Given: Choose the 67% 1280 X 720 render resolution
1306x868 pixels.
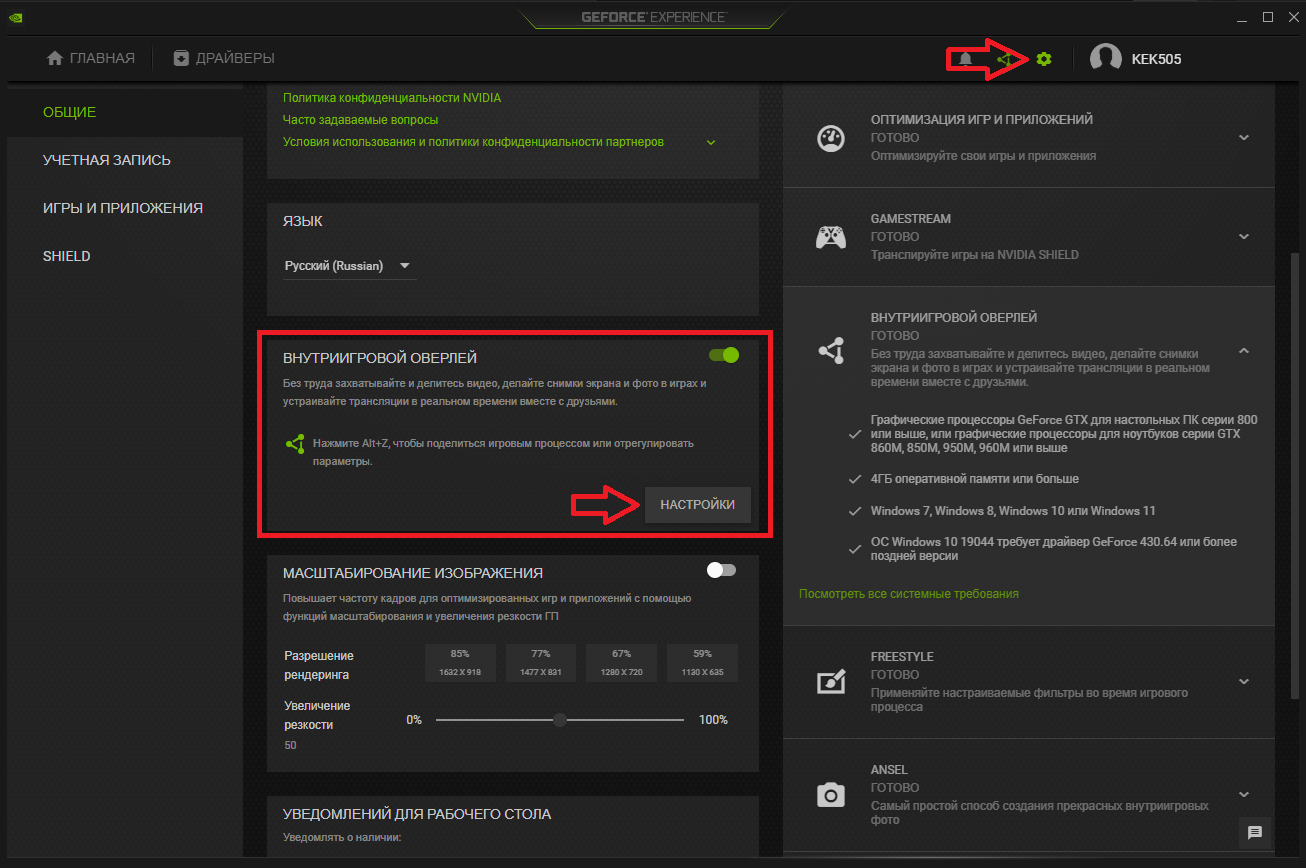Looking at the screenshot, I should pyautogui.click(x=621, y=663).
